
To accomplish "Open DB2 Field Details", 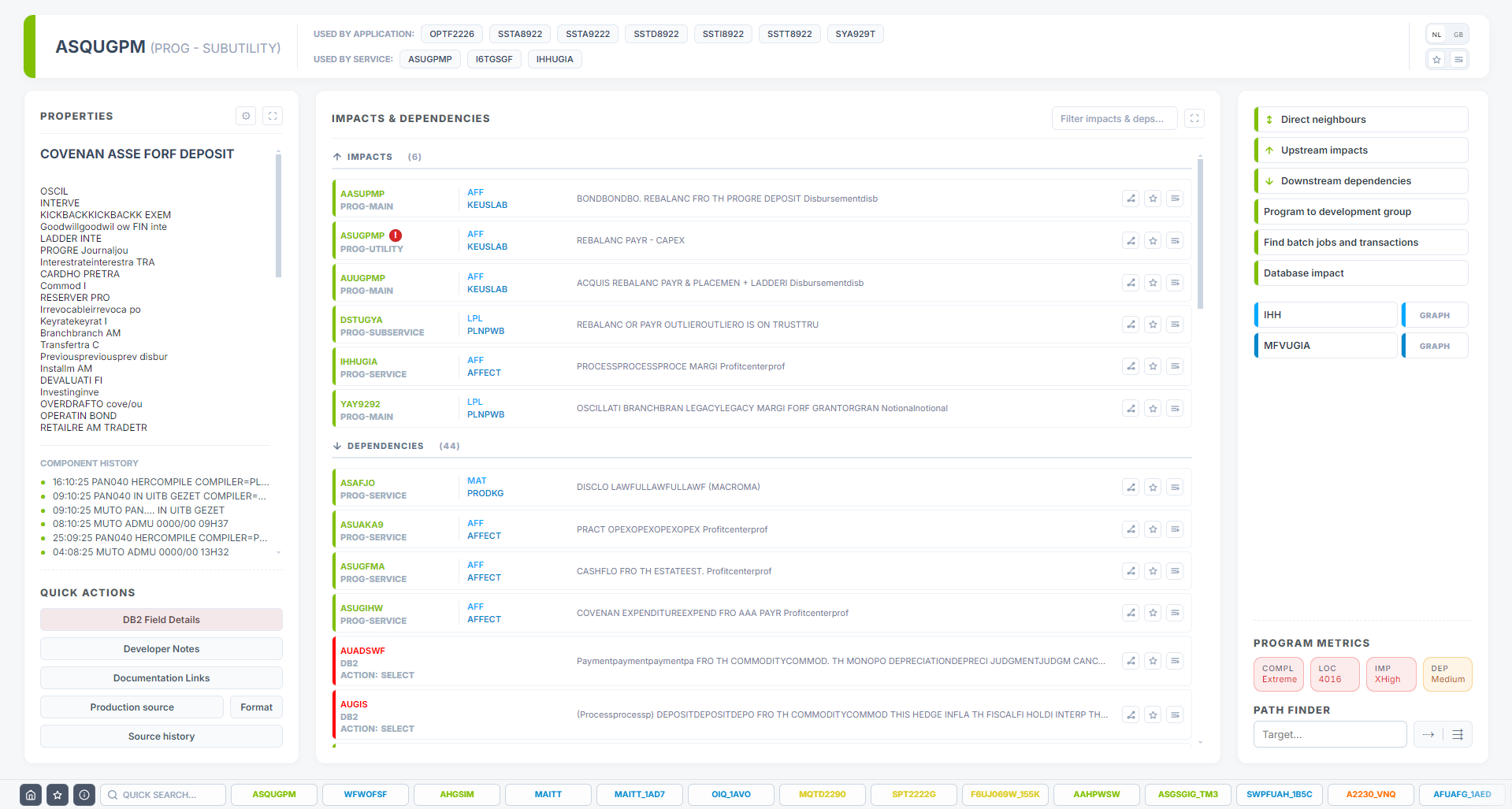I will click(162, 620).
